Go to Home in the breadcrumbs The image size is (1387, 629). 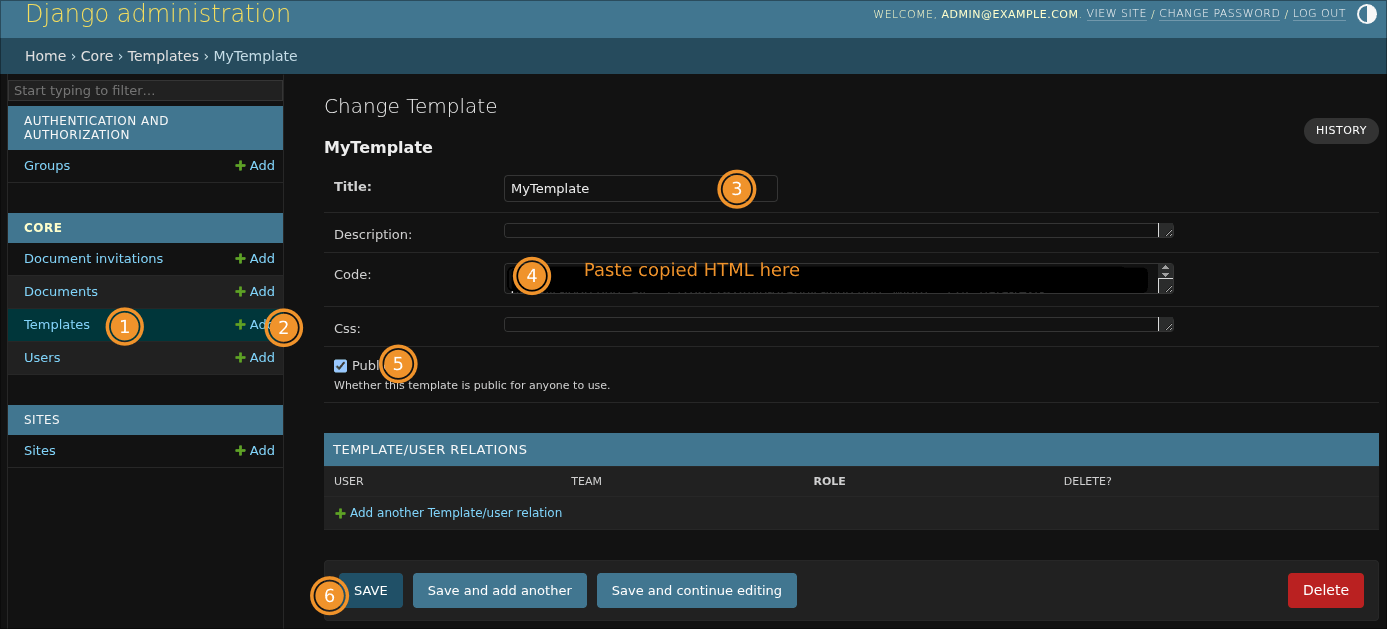click(x=45, y=56)
